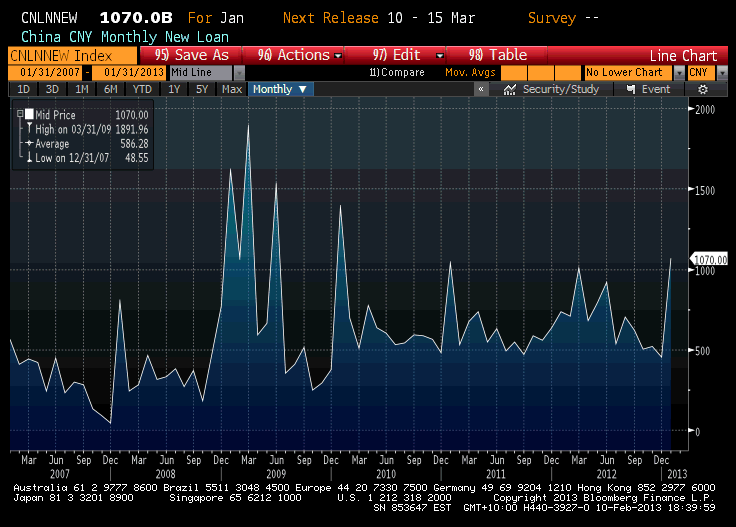Click the Low marker icon in legend

click(29, 157)
